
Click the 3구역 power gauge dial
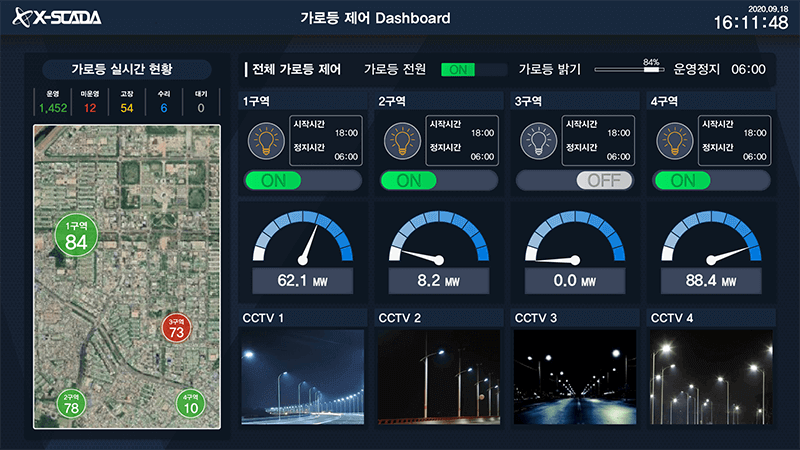tap(575, 237)
